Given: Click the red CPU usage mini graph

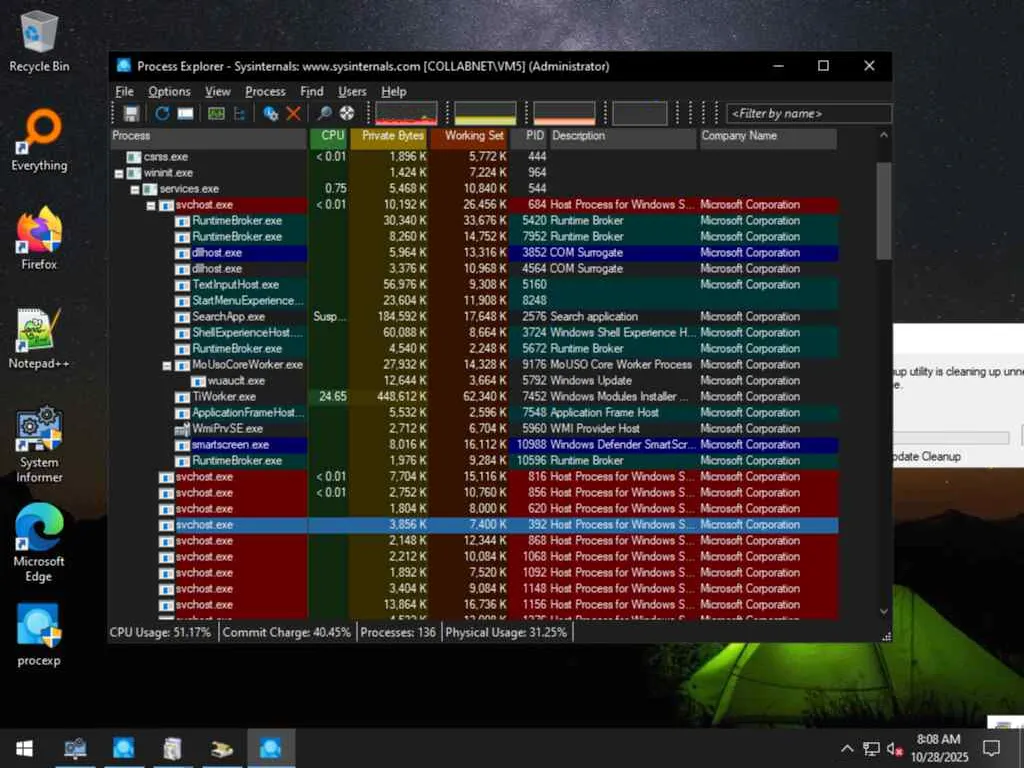Looking at the screenshot, I should (x=406, y=113).
